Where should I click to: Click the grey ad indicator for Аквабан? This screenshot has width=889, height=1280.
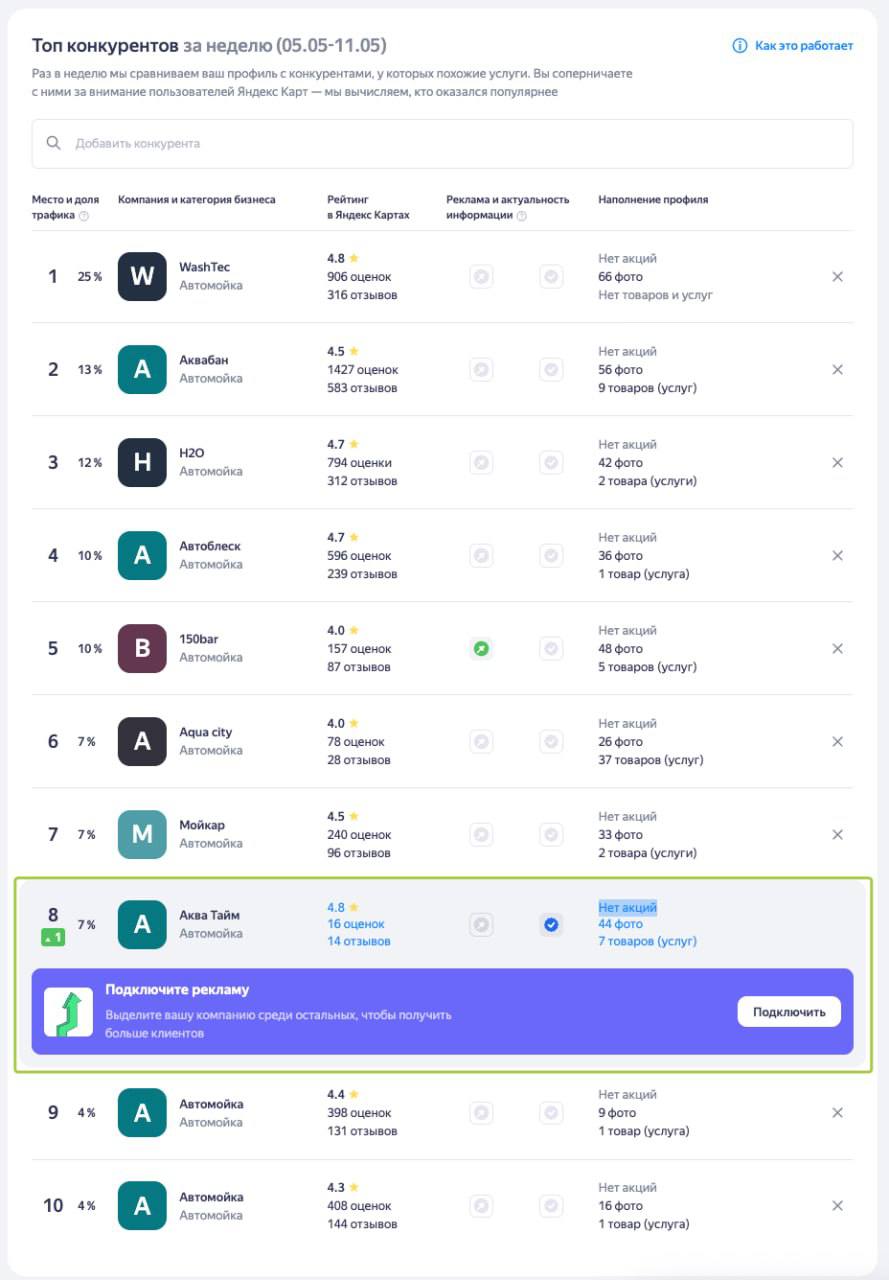click(482, 370)
